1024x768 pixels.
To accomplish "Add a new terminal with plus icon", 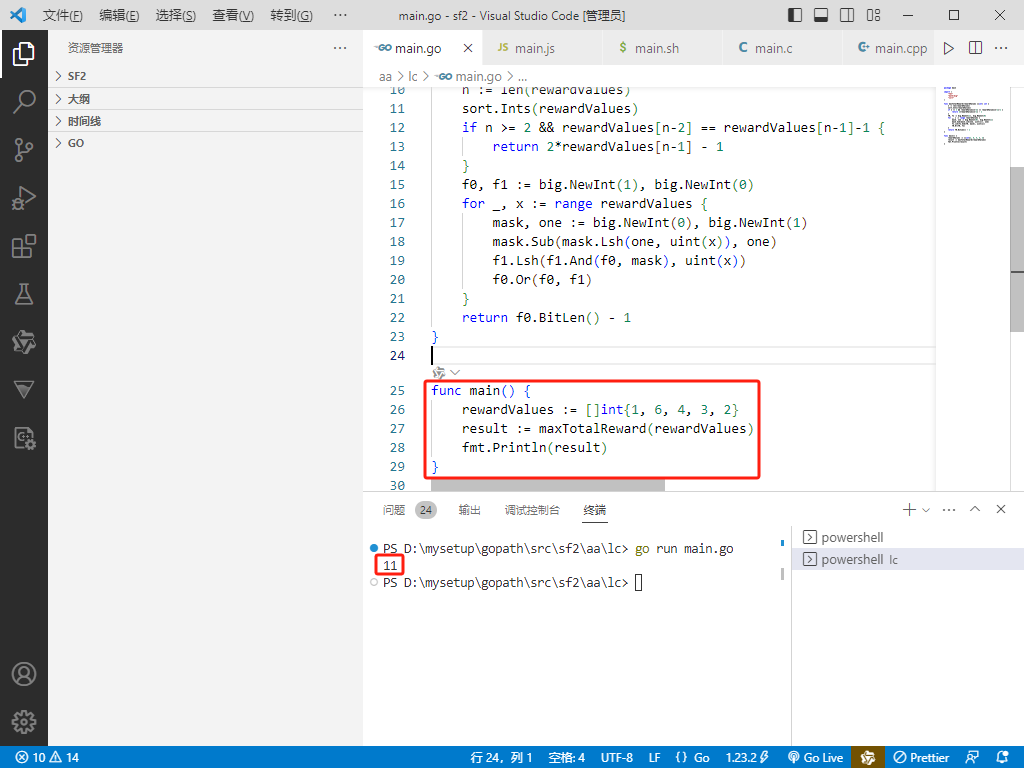I will pos(908,509).
